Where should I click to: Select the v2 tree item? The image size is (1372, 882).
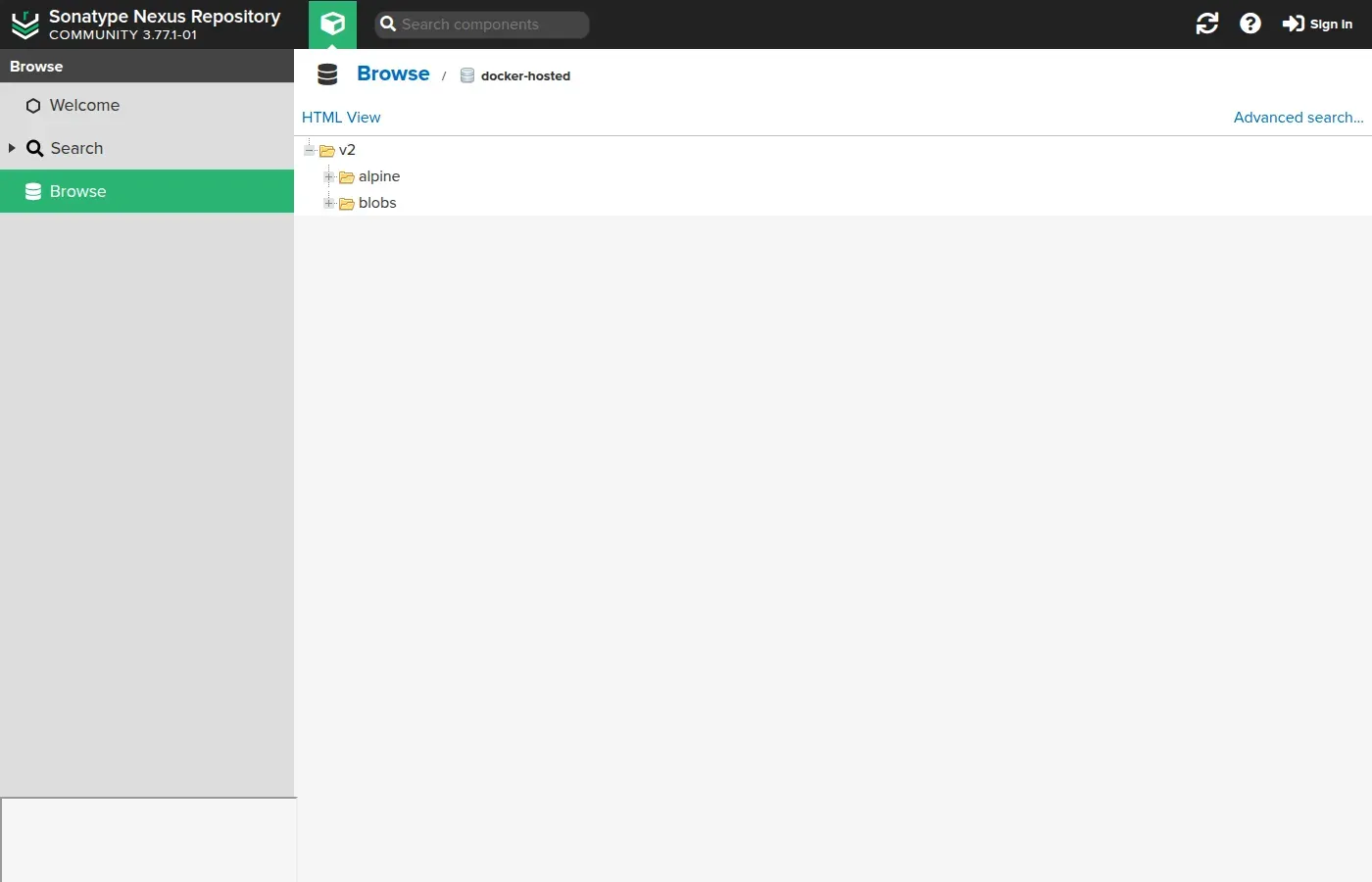pos(347,150)
